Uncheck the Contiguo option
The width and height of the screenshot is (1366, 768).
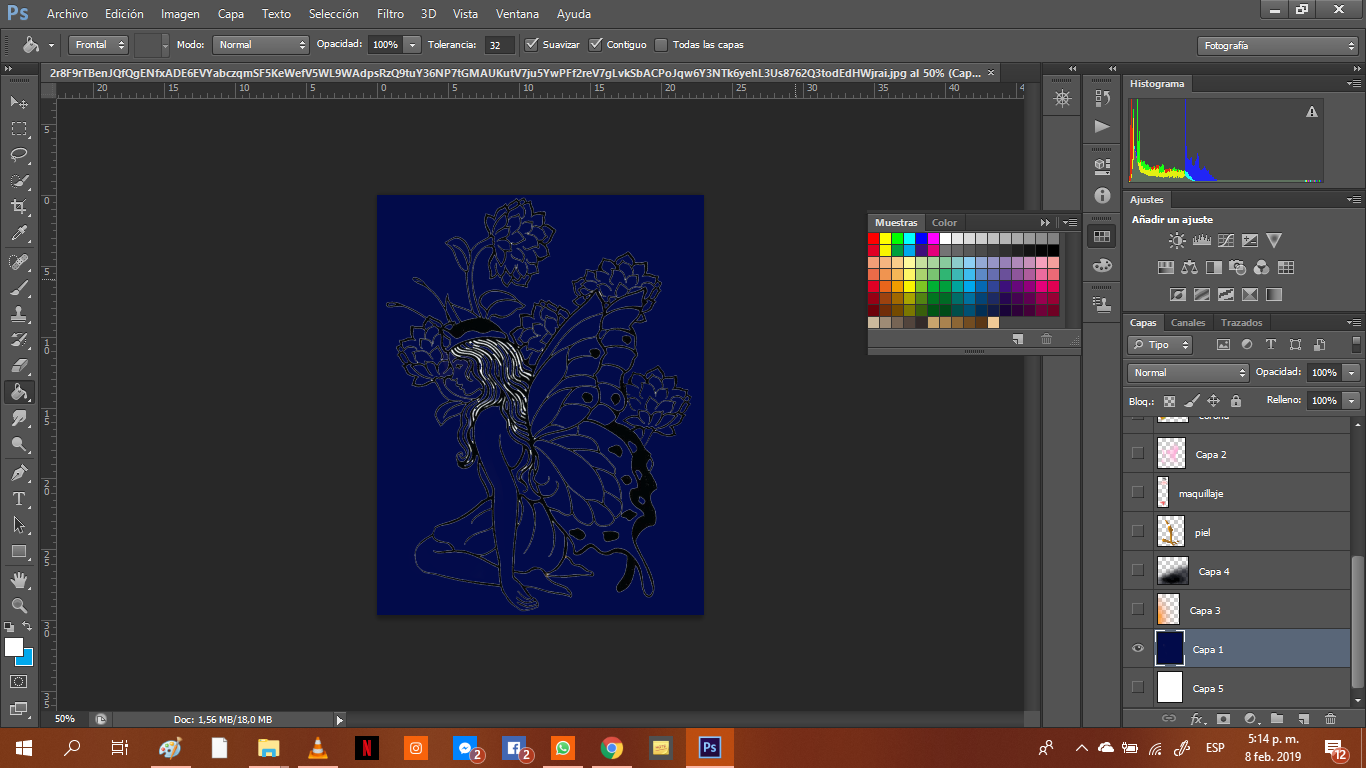[596, 45]
